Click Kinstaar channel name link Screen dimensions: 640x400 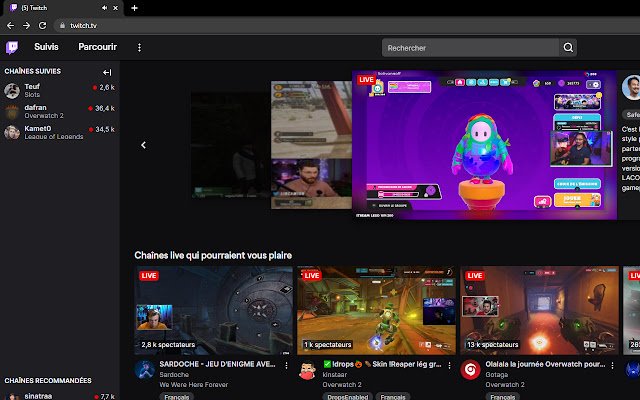[x=334, y=375]
